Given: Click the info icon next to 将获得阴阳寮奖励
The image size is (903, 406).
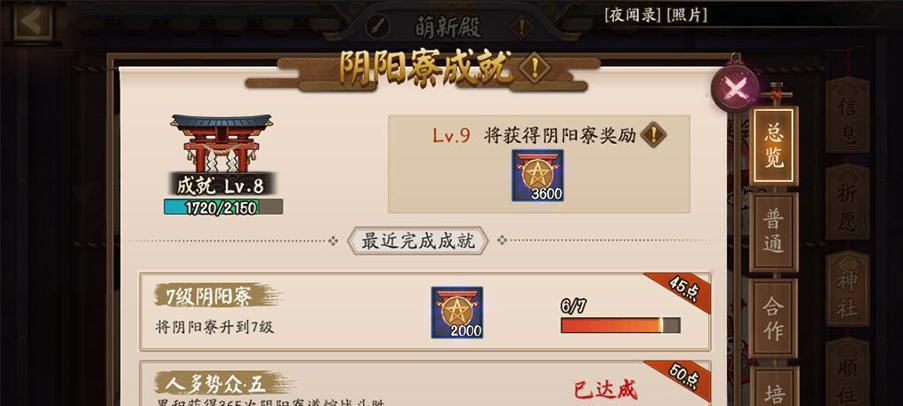Looking at the screenshot, I should (654, 135).
